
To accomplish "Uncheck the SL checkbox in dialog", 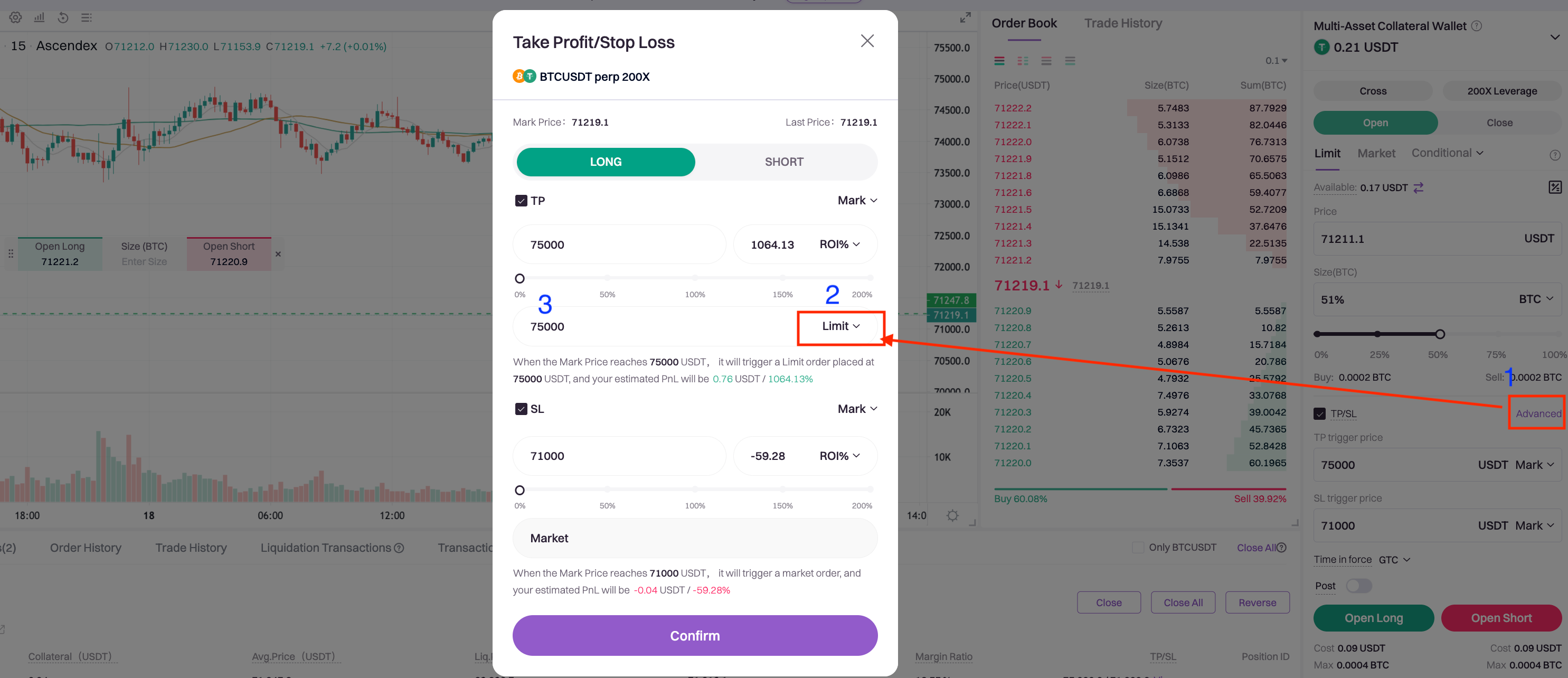I will [521, 409].
